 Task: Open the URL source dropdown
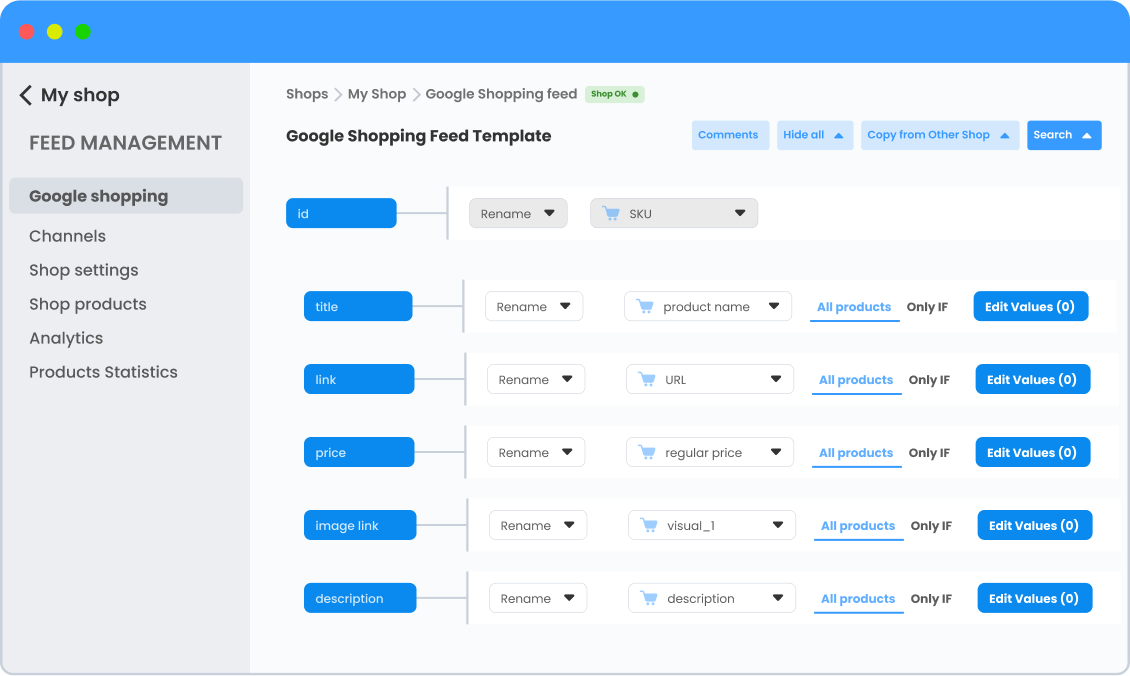(x=710, y=379)
